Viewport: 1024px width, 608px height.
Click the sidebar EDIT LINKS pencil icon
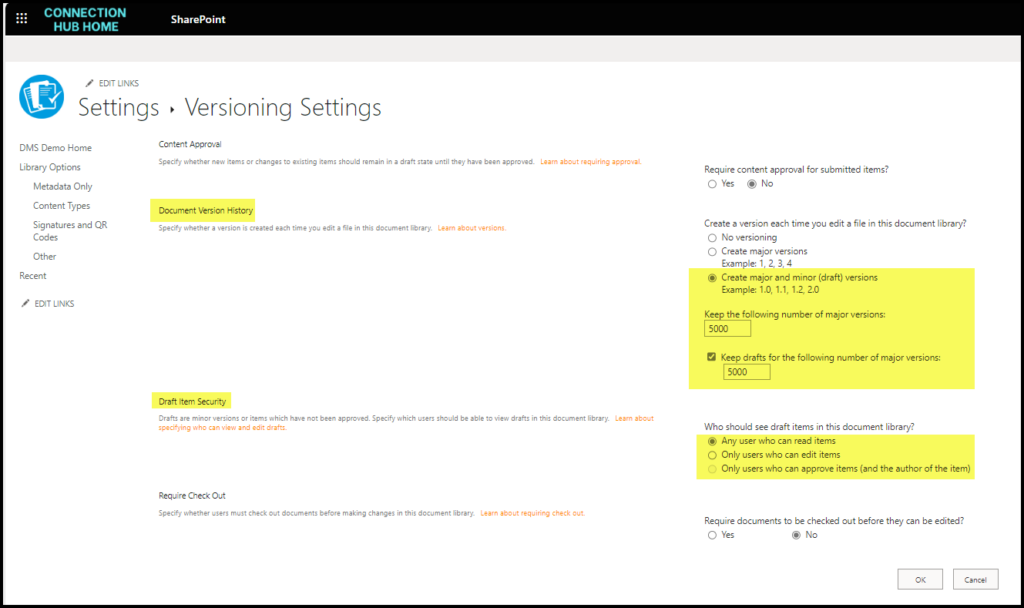(x=25, y=303)
